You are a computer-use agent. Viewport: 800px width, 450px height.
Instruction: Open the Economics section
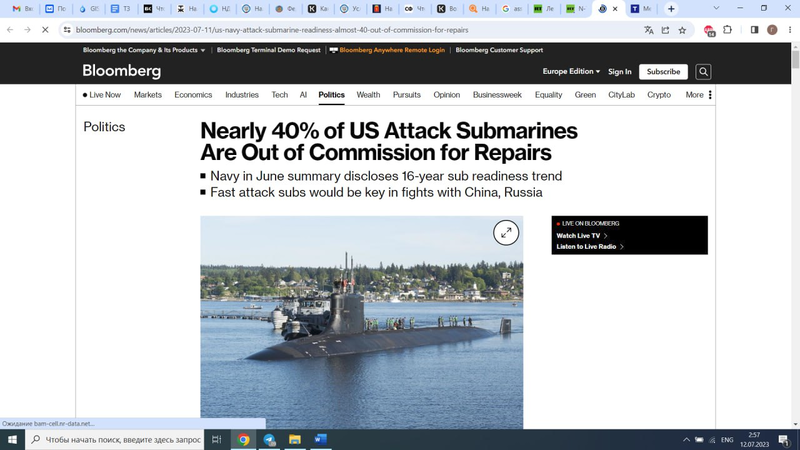pyautogui.click(x=193, y=95)
